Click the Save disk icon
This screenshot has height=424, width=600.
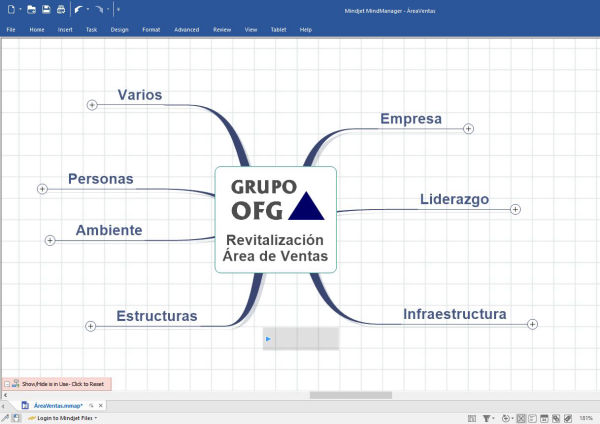(x=46, y=10)
